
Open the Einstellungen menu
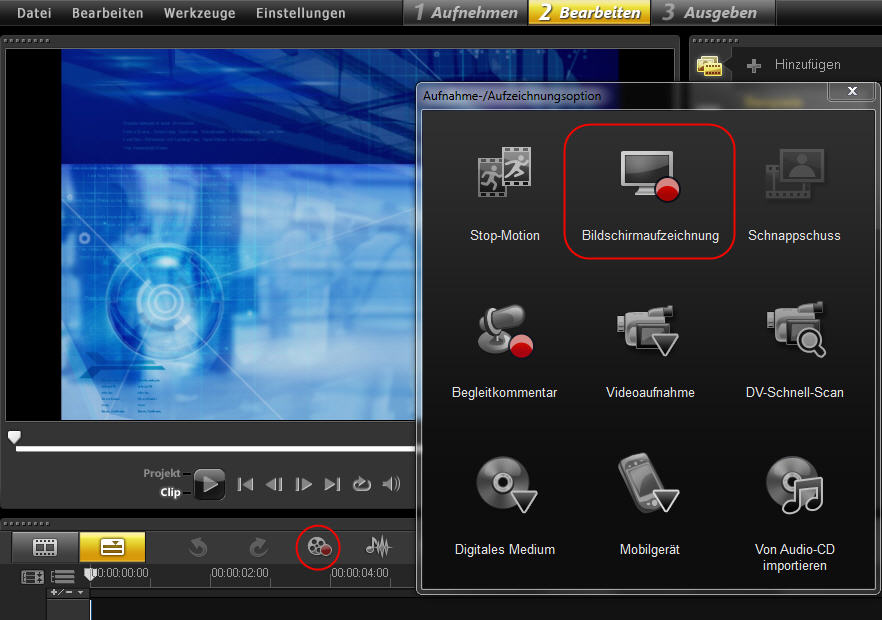tap(300, 13)
